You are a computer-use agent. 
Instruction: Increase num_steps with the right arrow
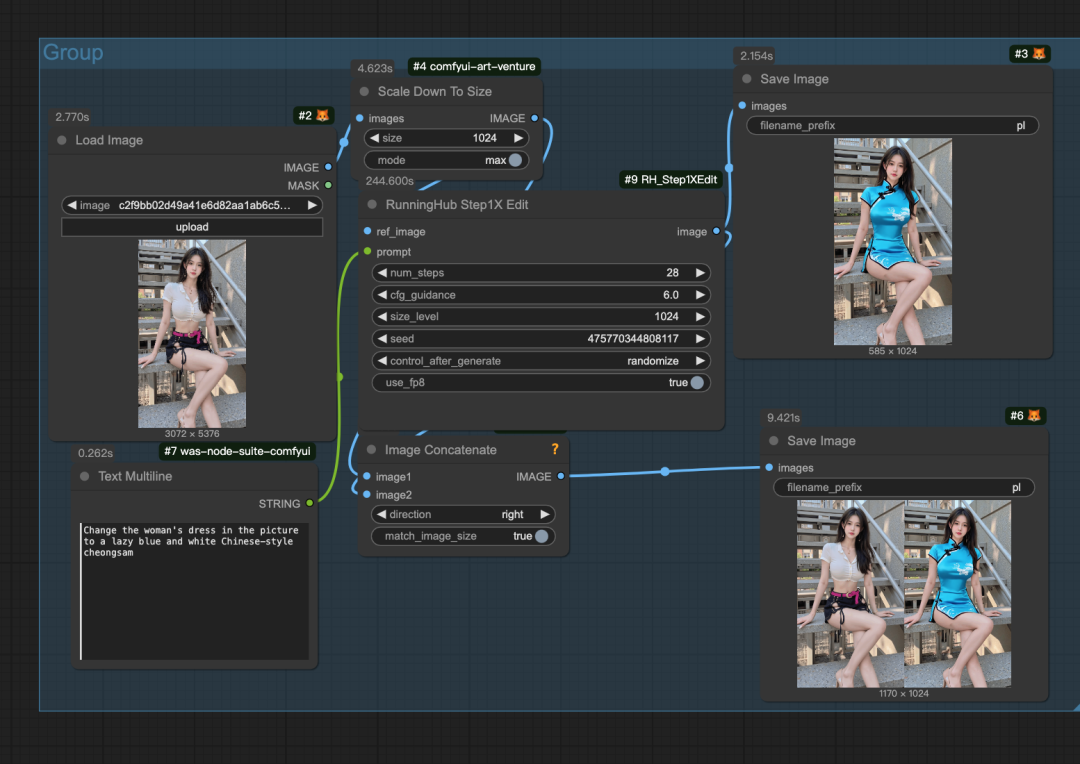(x=701, y=273)
